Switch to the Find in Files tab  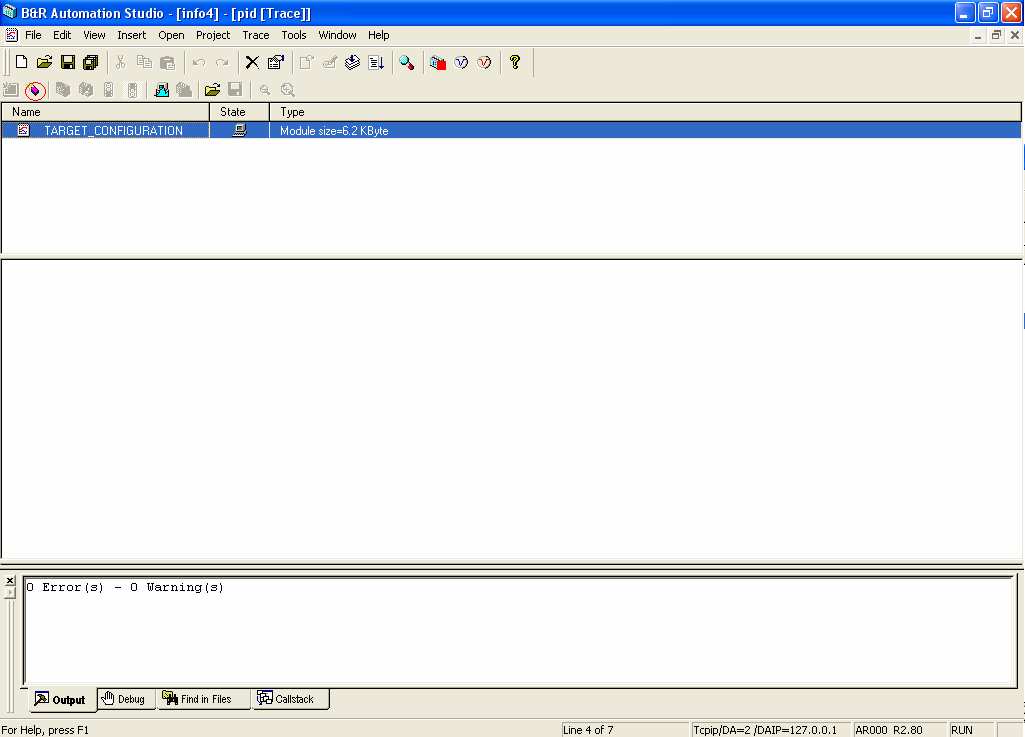click(x=203, y=699)
